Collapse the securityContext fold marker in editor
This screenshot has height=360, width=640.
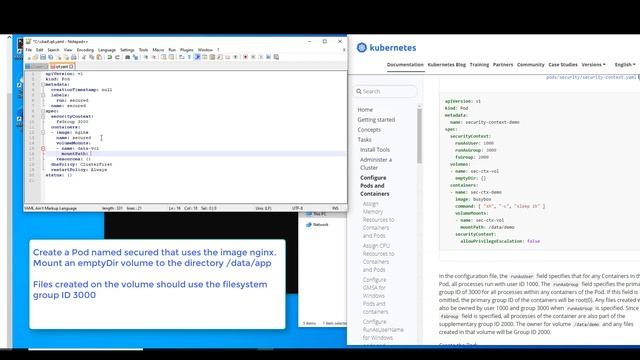point(43,116)
